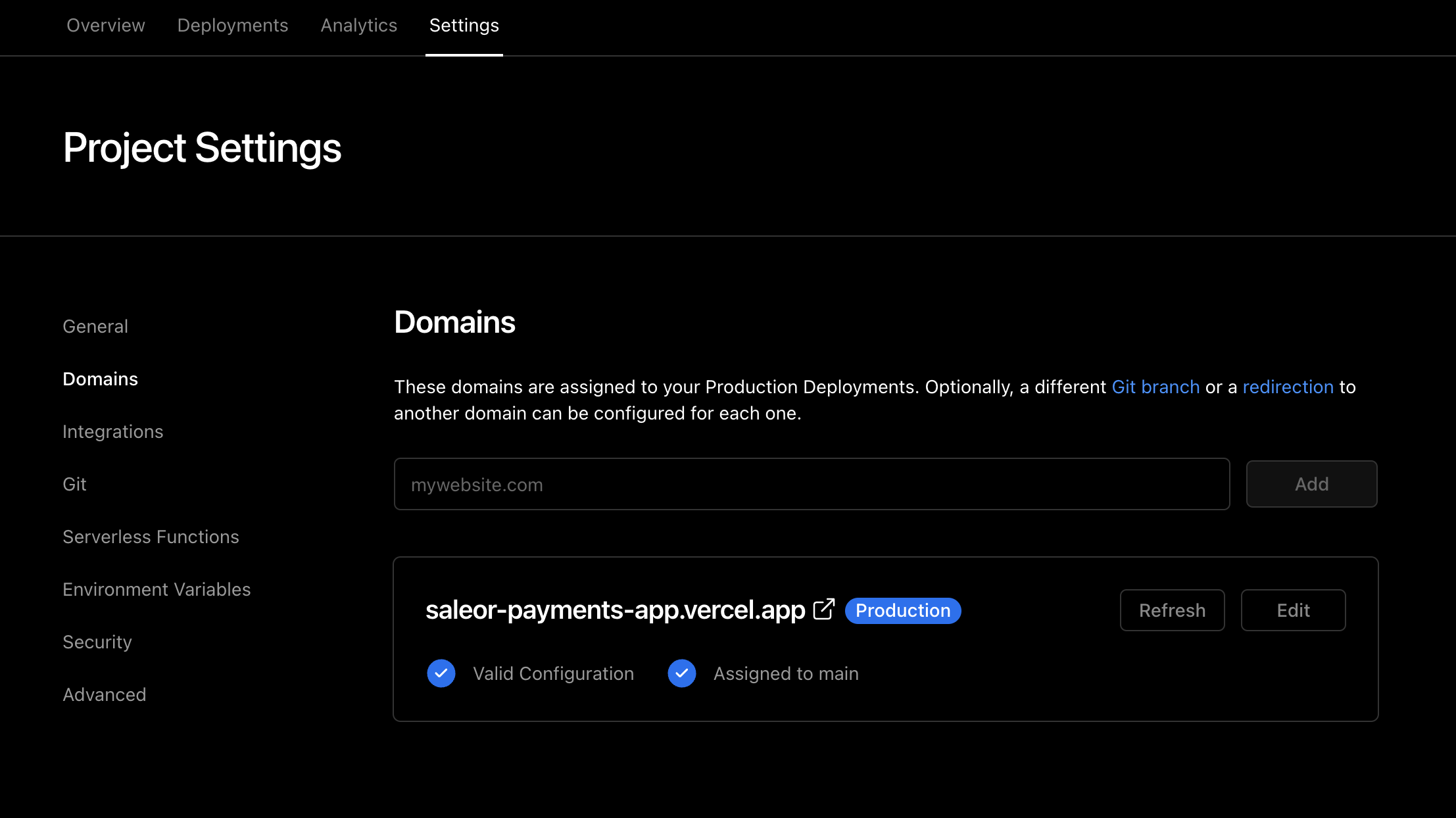Screen dimensions: 1456x818
Task: Select the Settings tab
Action: point(464,25)
